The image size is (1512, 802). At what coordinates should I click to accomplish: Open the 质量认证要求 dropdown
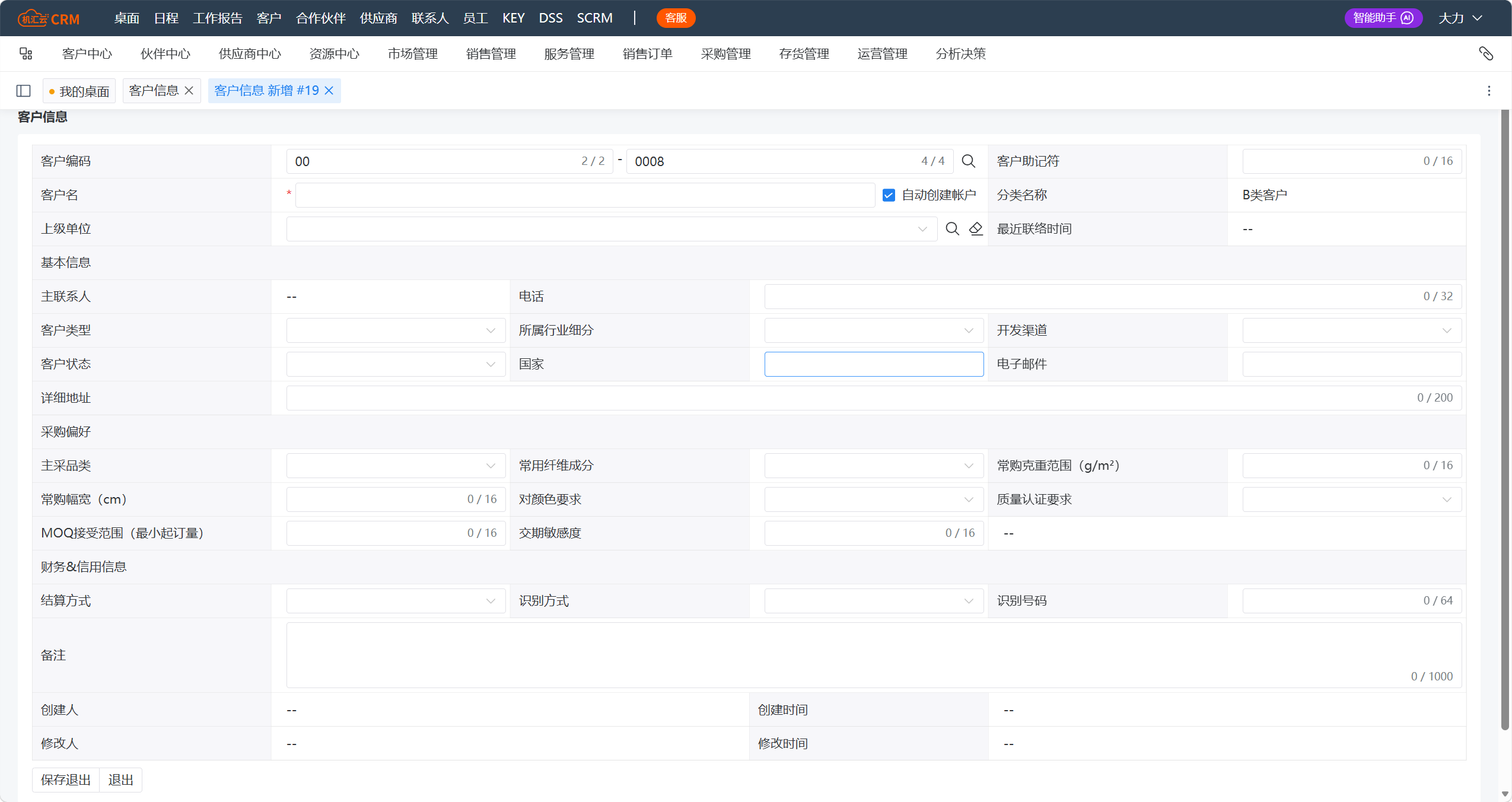pos(1352,499)
